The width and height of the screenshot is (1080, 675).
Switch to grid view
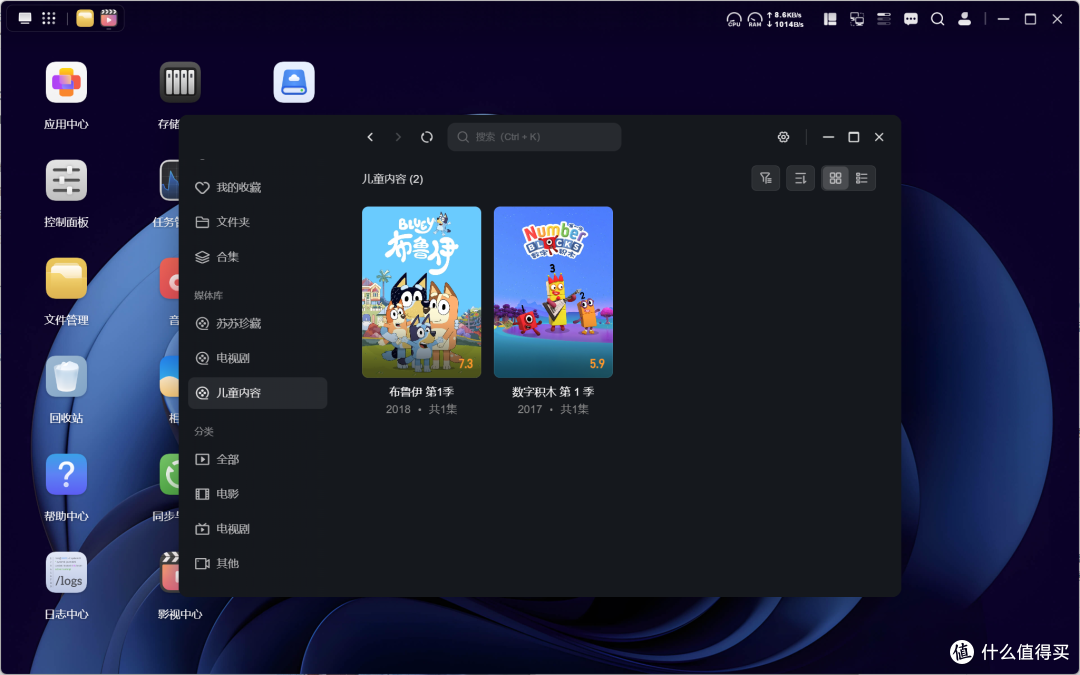point(835,178)
